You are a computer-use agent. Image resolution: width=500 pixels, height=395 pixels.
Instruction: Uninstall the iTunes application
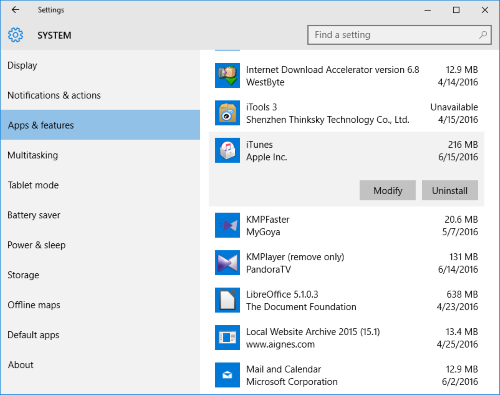coord(450,190)
